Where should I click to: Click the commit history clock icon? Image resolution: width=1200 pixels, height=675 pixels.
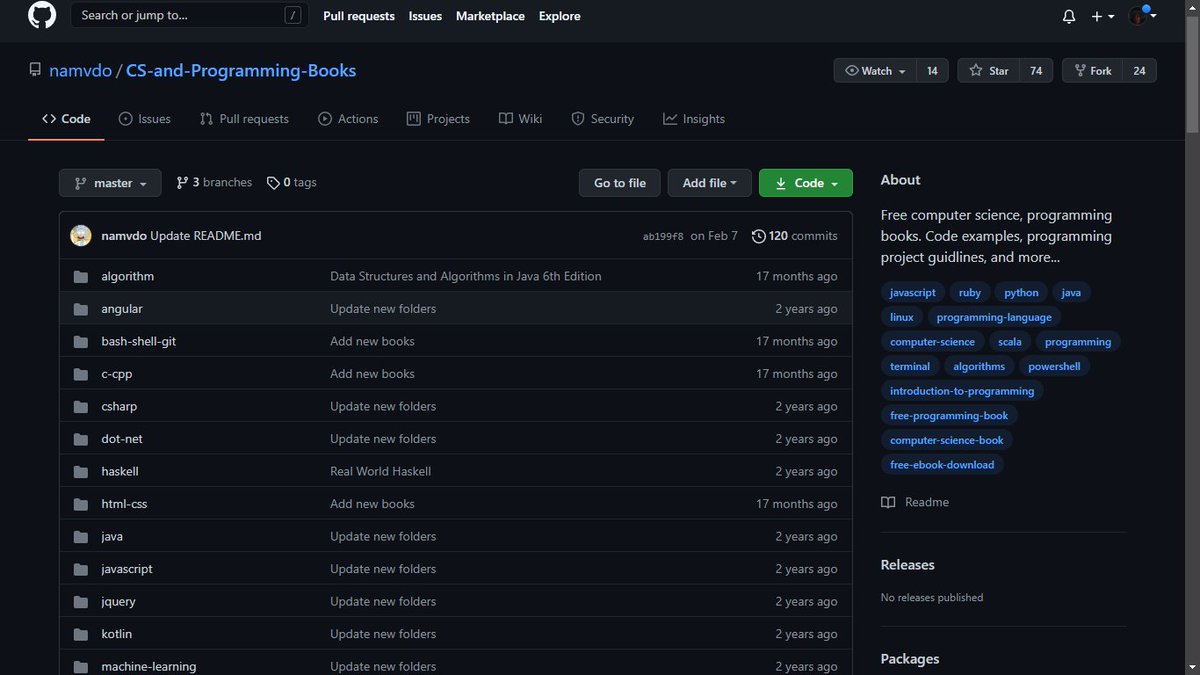point(758,236)
